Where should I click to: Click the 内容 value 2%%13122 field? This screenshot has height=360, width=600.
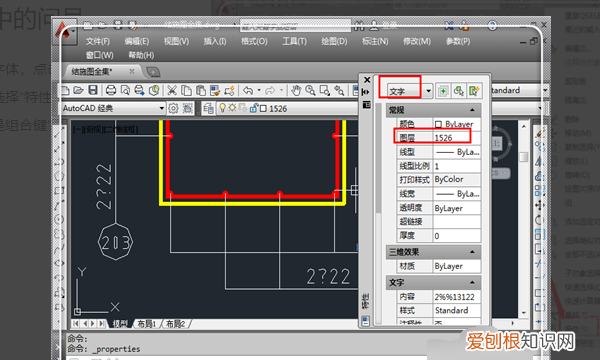coord(457,296)
